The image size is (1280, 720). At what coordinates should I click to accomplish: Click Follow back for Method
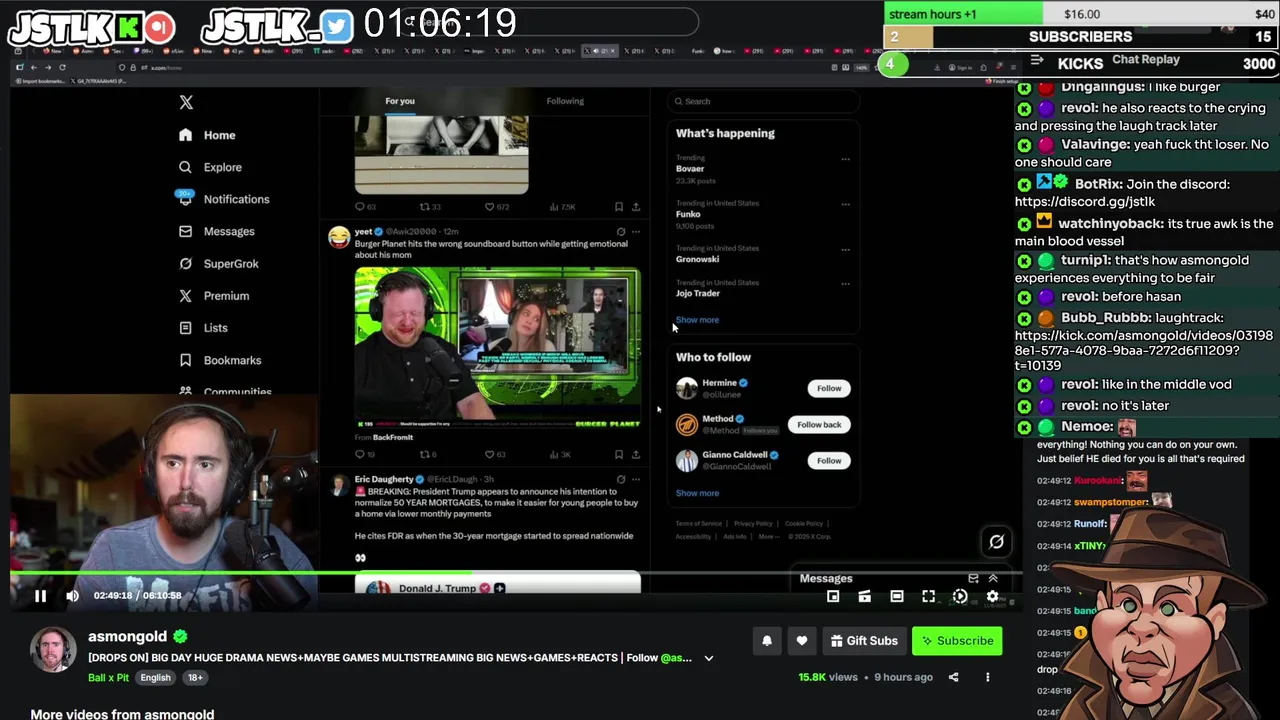coord(819,424)
